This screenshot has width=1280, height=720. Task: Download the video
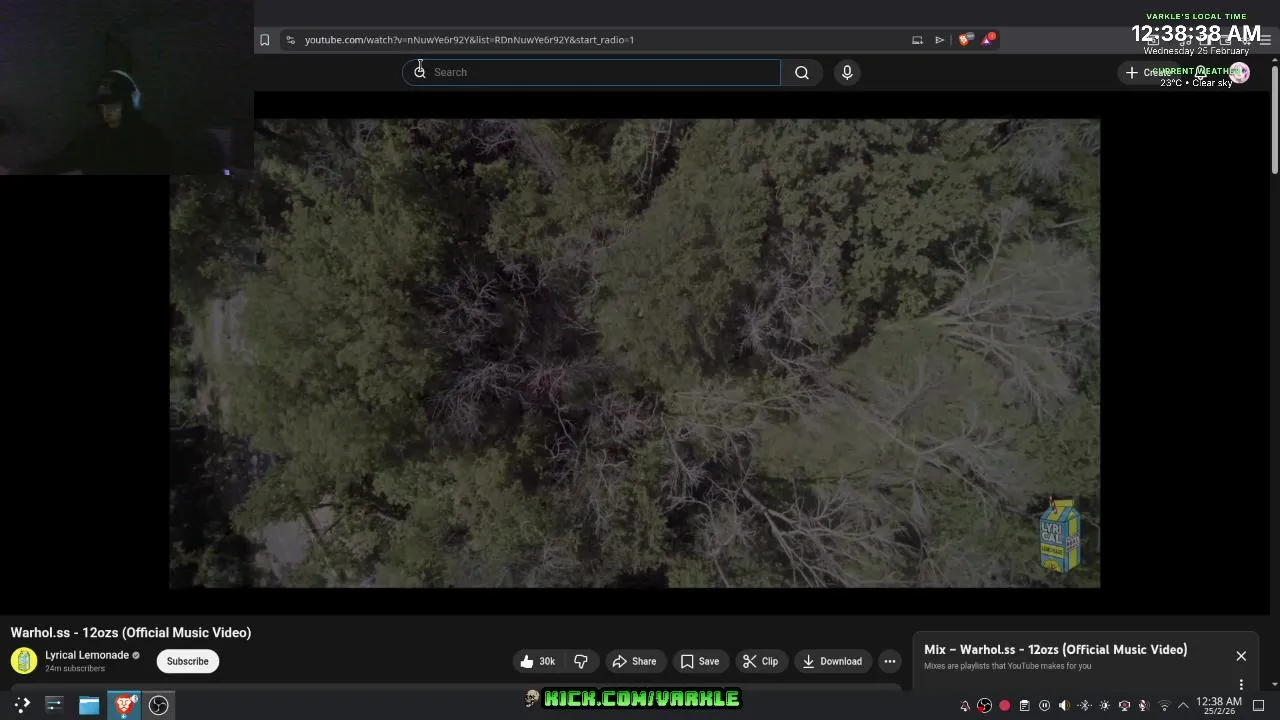[832, 661]
